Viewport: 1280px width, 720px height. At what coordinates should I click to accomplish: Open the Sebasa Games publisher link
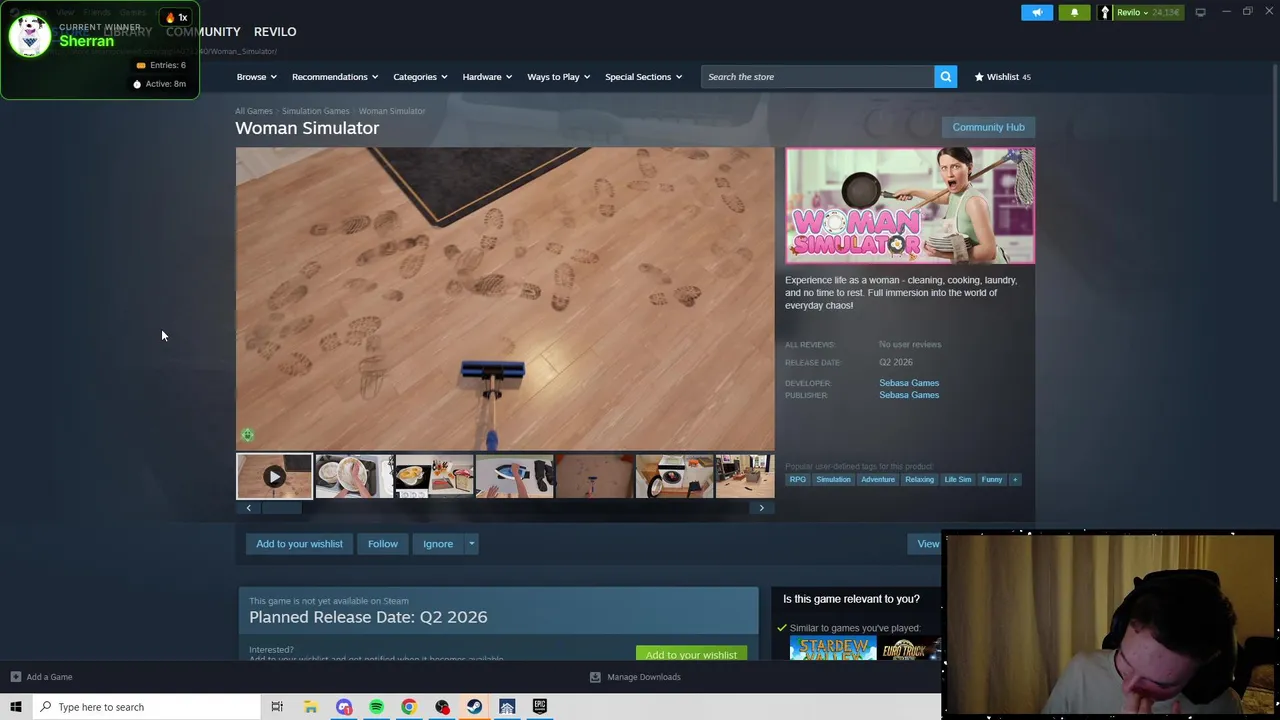[x=909, y=395]
